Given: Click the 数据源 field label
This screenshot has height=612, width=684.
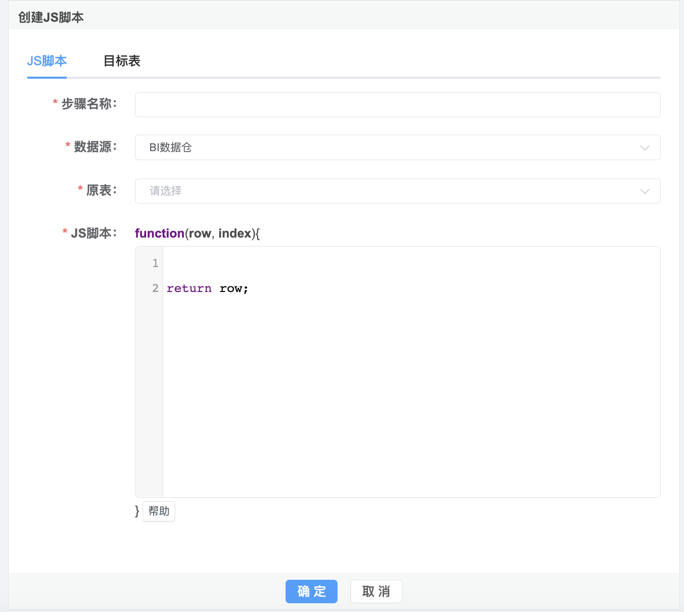Looking at the screenshot, I should (x=95, y=147).
